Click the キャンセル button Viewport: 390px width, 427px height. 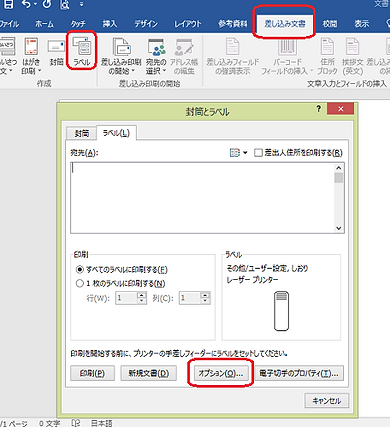click(x=327, y=400)
